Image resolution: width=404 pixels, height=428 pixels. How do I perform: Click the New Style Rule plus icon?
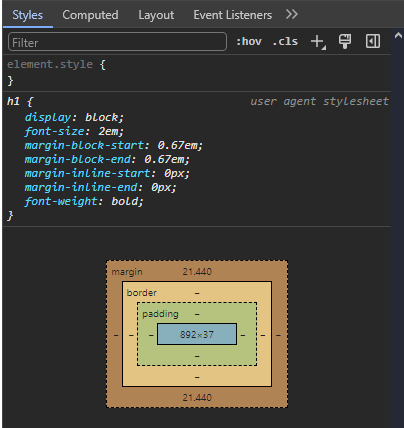(318, 42)
